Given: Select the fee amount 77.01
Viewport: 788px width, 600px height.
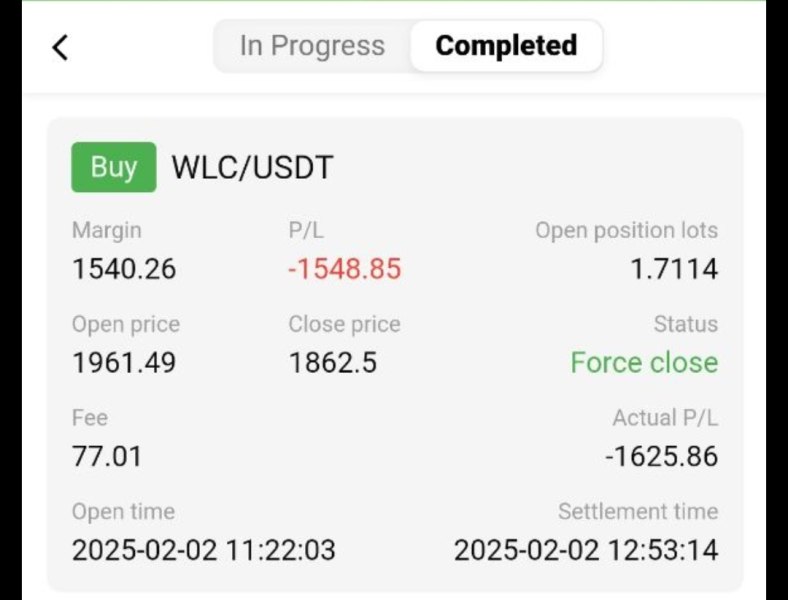Looking at the screenshot, I should [x=107, y=457].
